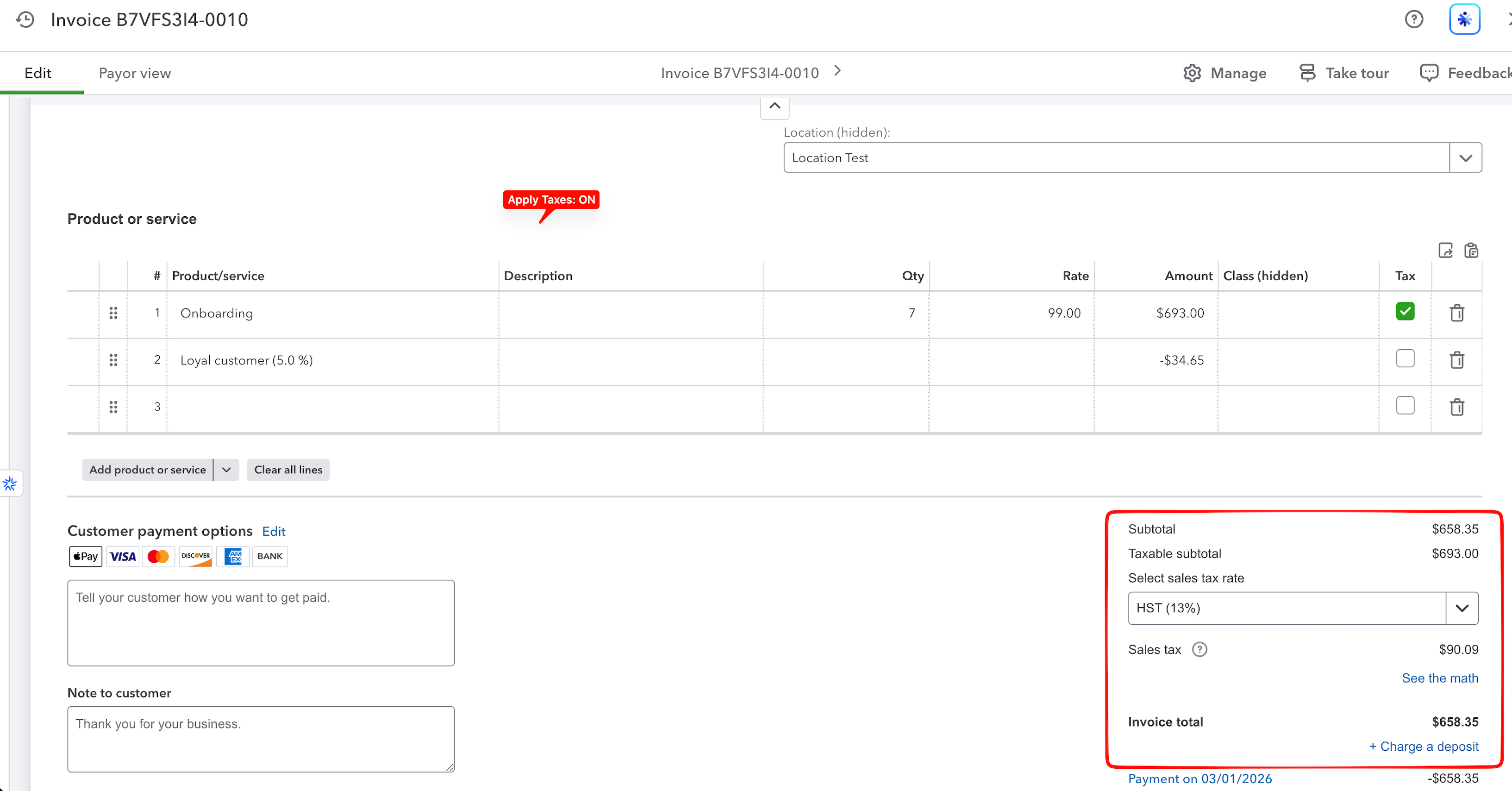Select the Edit tab

[38, 74]
